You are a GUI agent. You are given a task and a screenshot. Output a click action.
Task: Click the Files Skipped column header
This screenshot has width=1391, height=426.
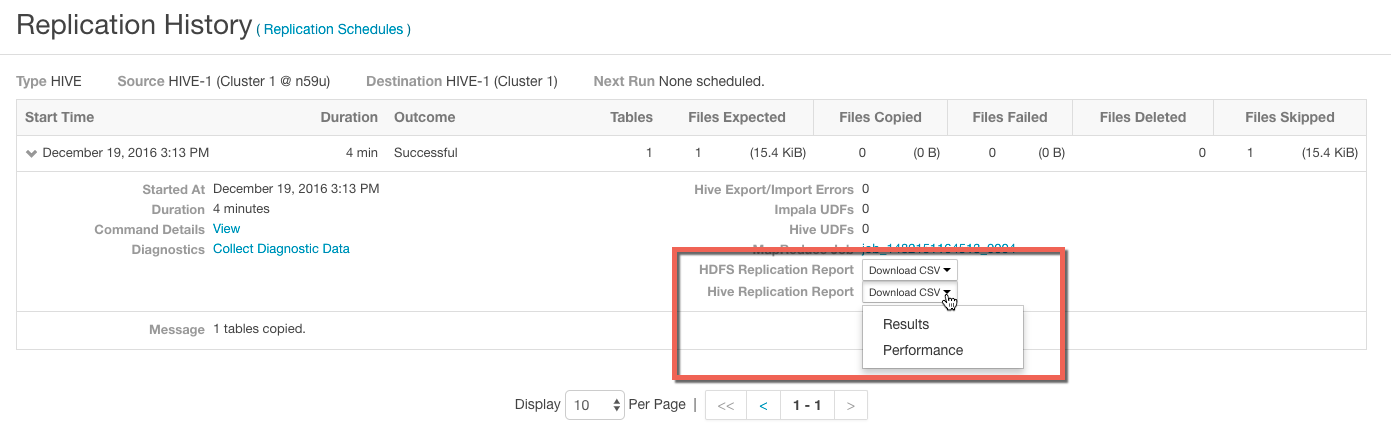(x=1289, y=117)
